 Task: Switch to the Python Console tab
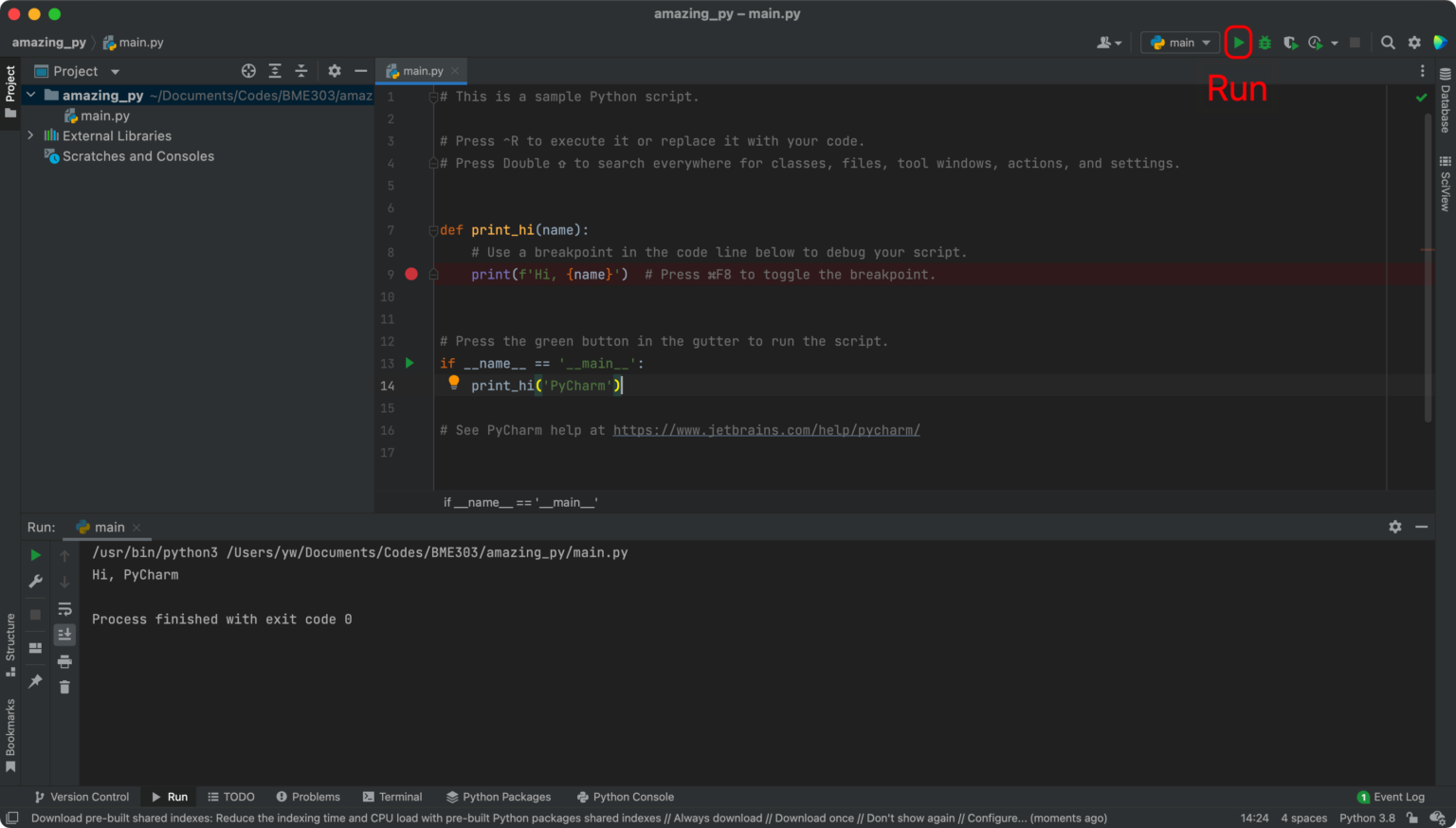click(626, 797)
